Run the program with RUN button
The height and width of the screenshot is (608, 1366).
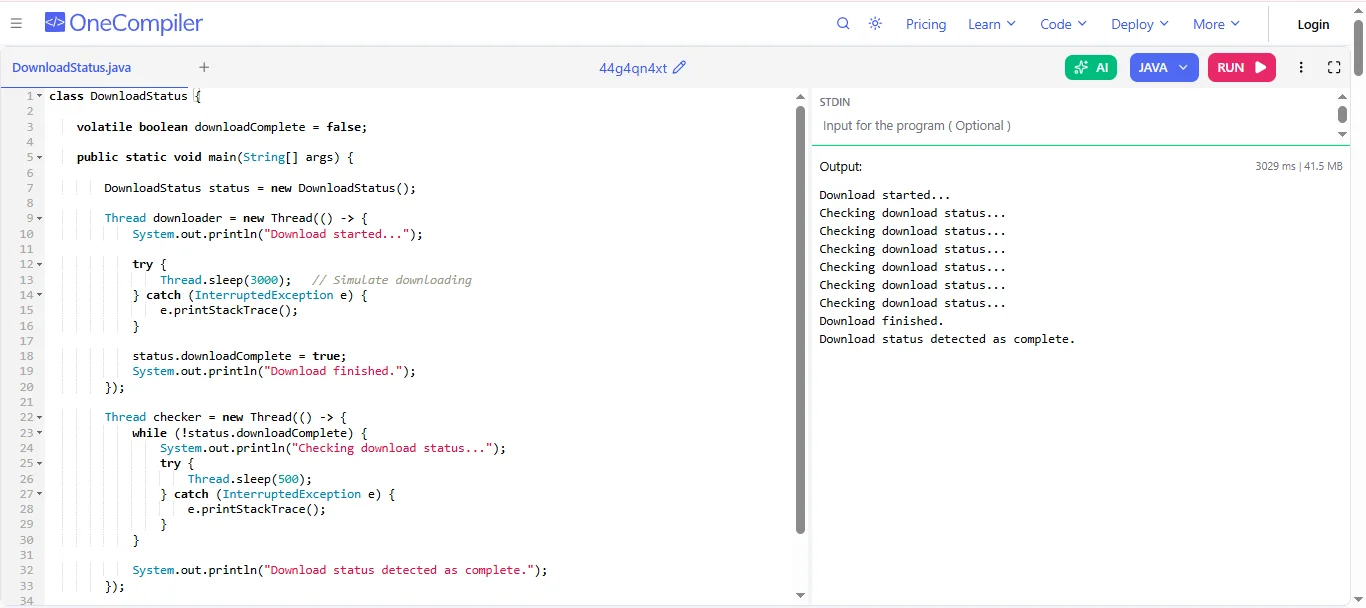[x=1242, y=67]
